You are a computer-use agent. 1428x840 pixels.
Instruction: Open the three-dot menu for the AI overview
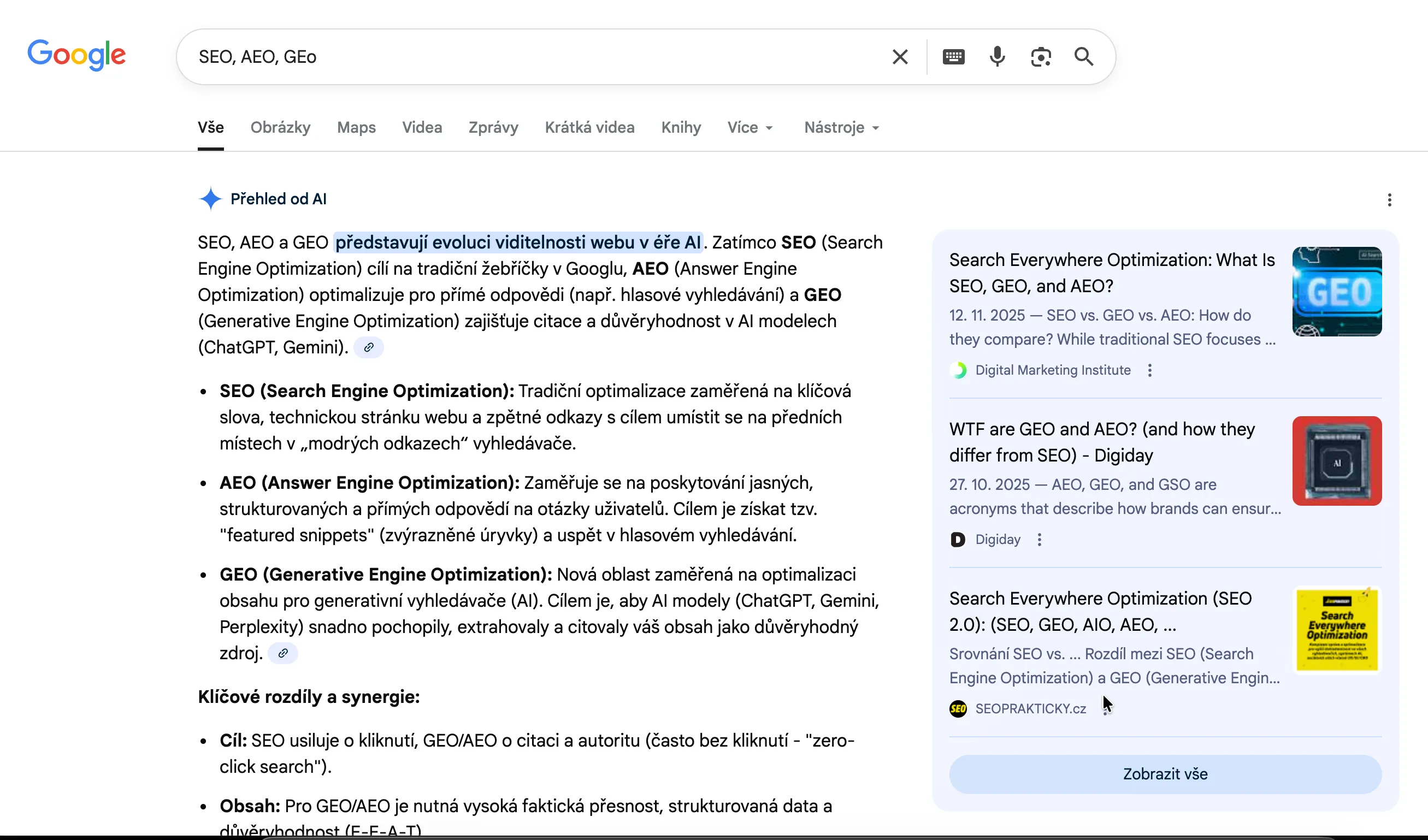pyautogui.click(x=1389, y=199)
